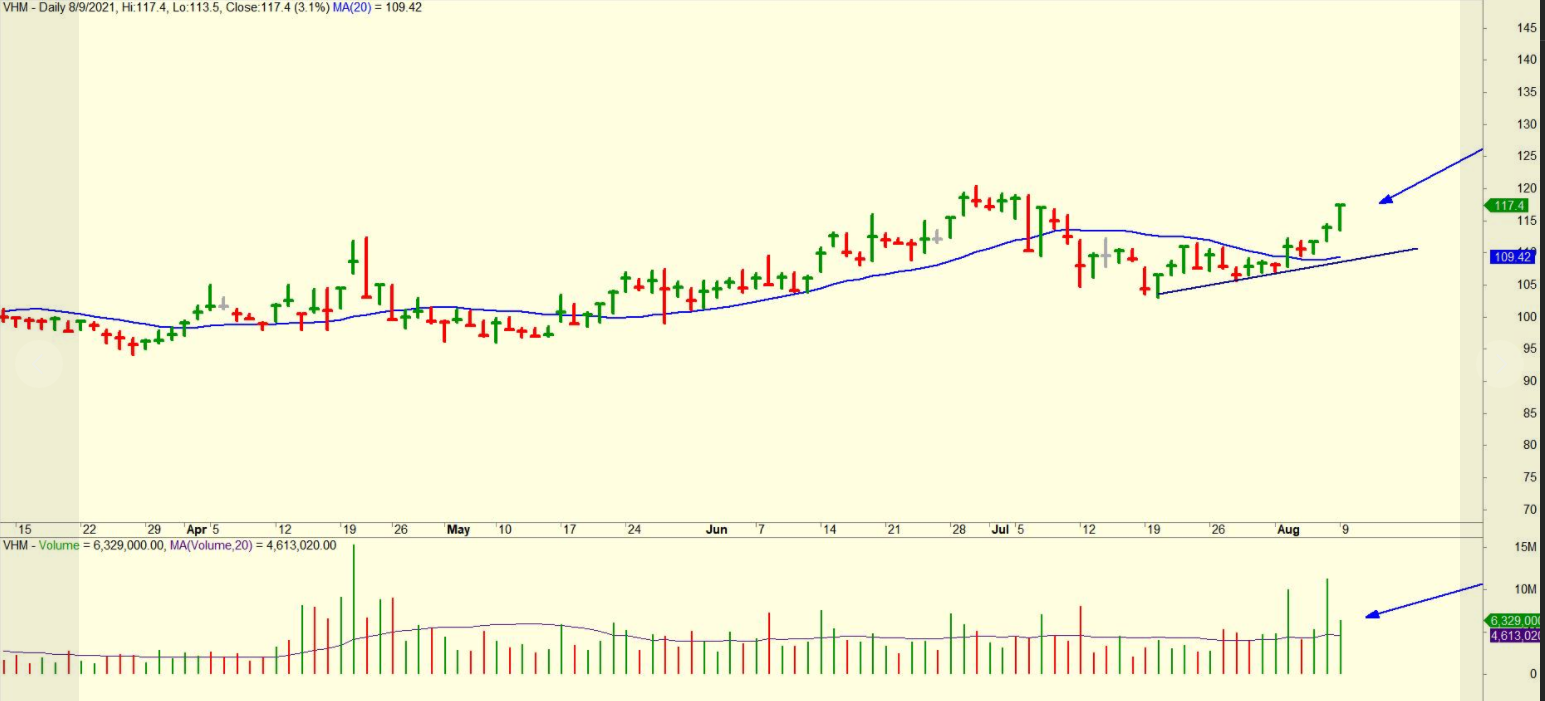Click the green 6,329,000 volume tag
This screenshot has width=1545, height=701.
pyautogui.click(x=1513, y=621)
